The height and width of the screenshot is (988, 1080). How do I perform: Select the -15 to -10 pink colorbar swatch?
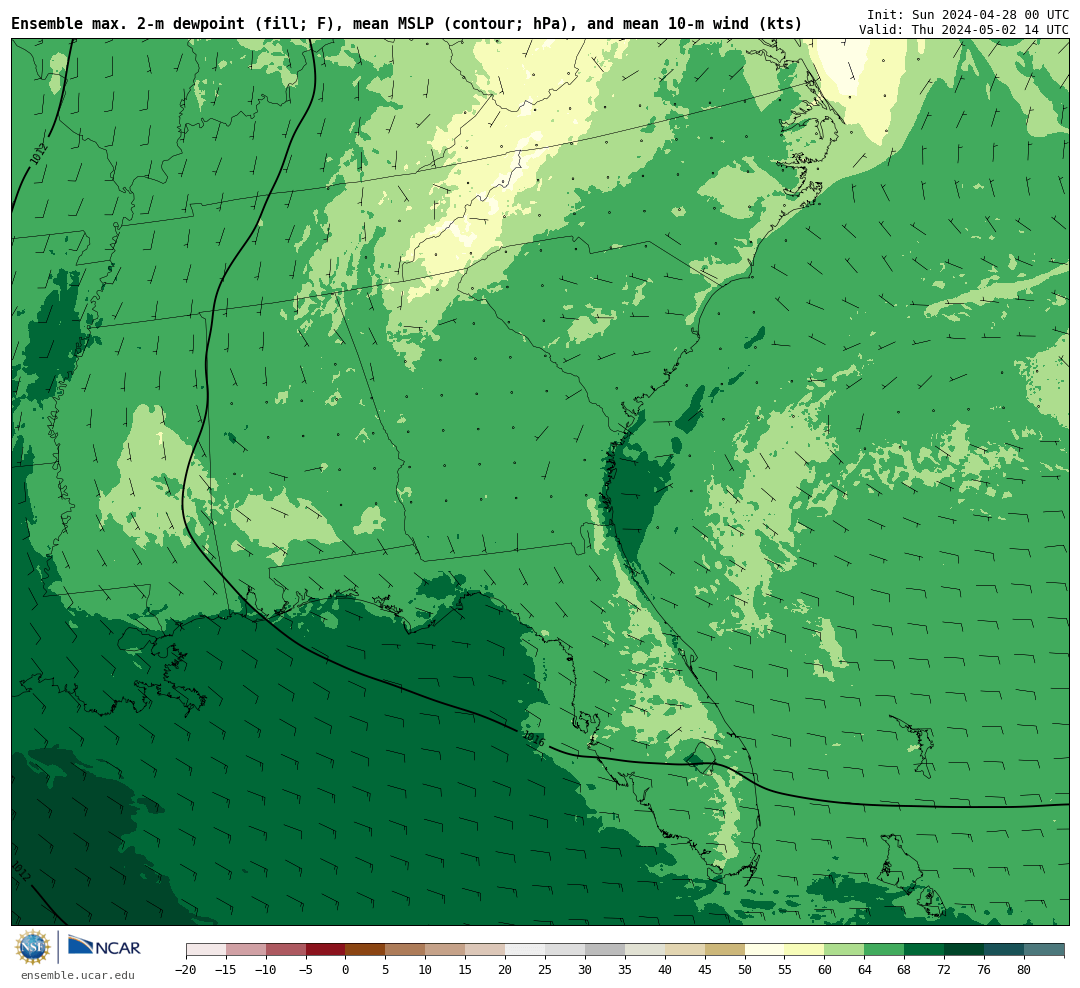pyautogui.click(x=246, y=950)
